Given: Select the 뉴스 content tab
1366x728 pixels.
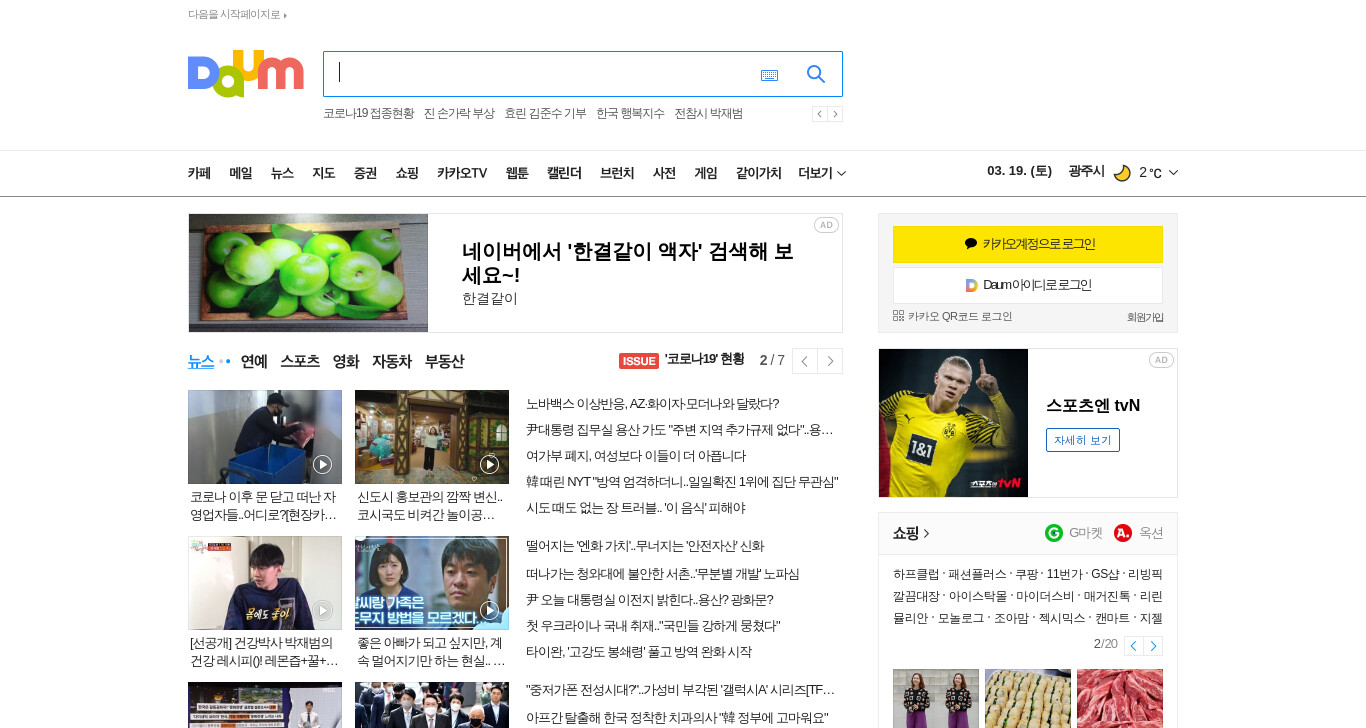Looking at the screenshot, I should tap(201, 361).
